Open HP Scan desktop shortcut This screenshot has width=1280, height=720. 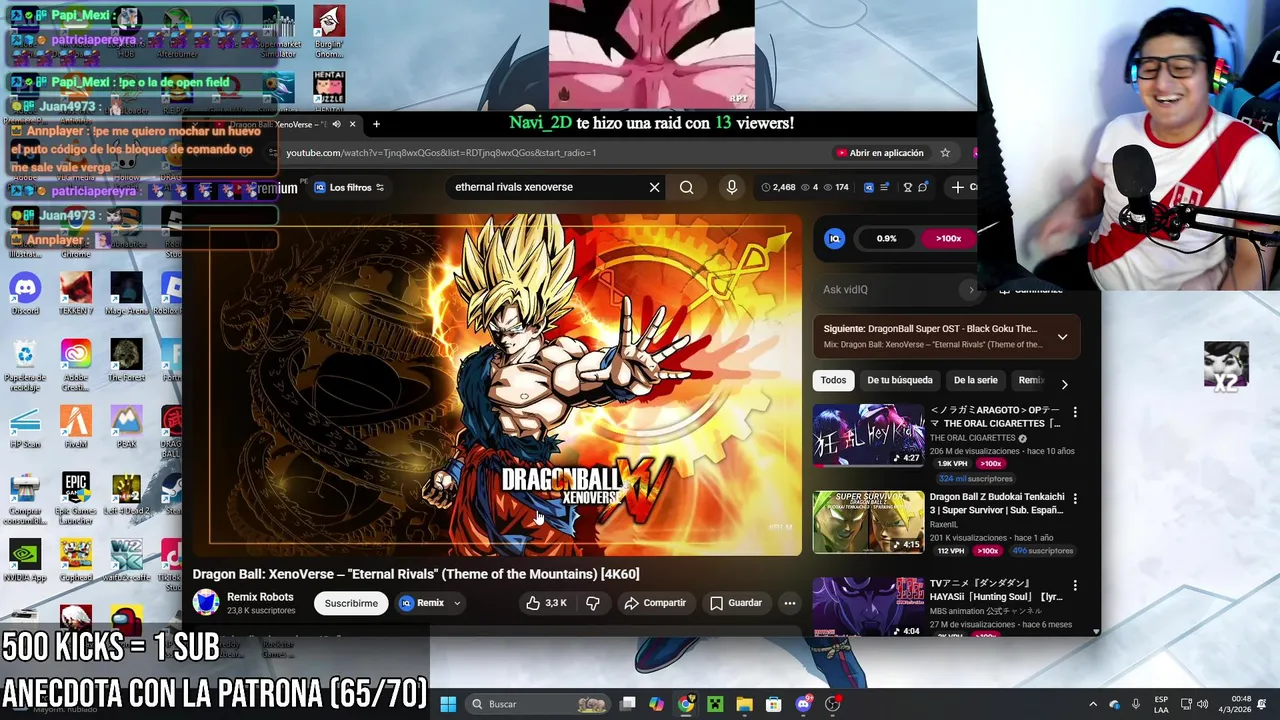[x=25, y=428]
